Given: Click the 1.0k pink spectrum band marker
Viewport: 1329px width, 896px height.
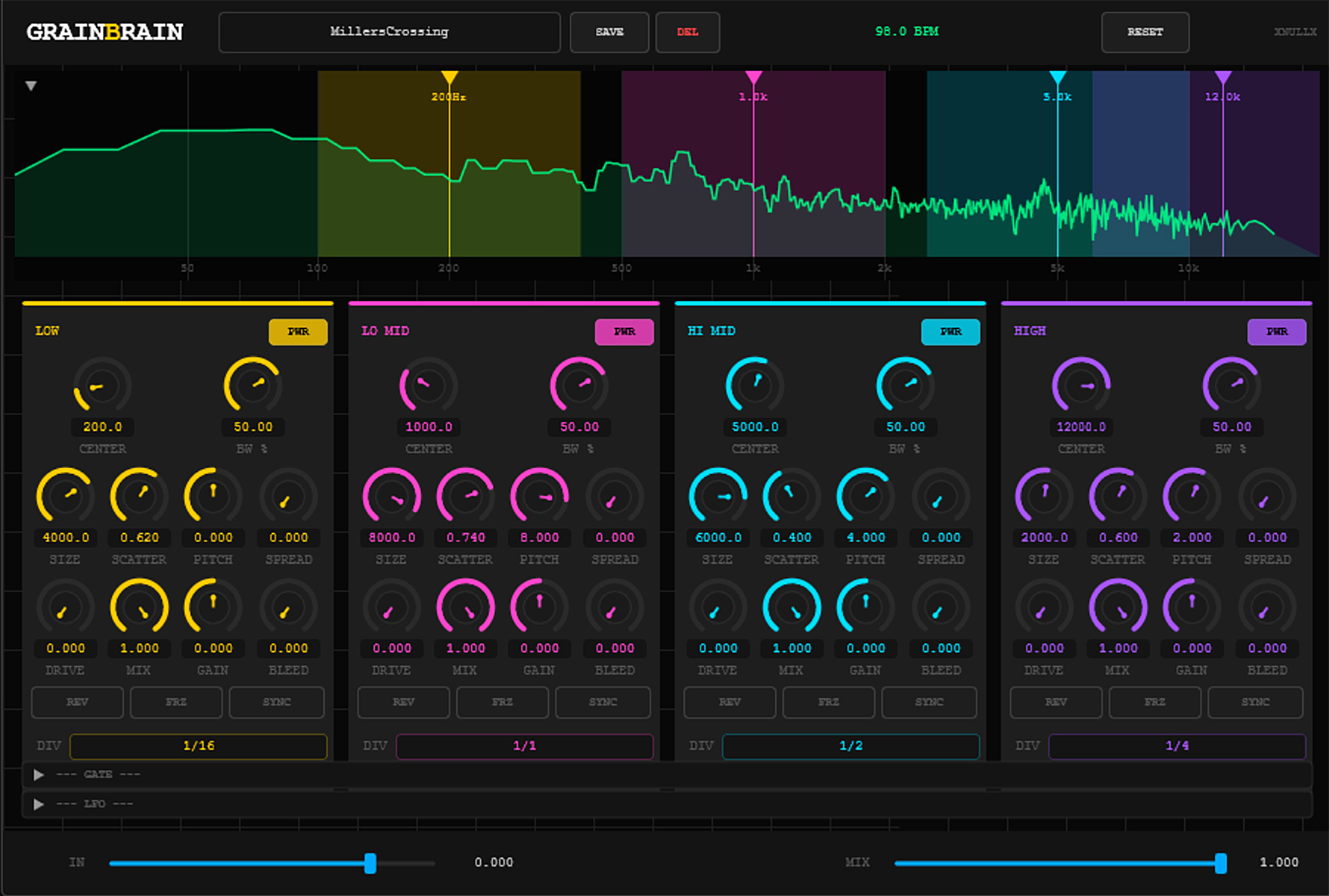Looking at the screenshot, I should tap(753, 77).
